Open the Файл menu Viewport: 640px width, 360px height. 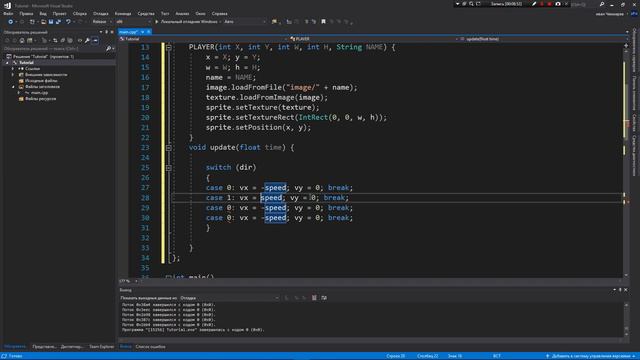point(8,13)
